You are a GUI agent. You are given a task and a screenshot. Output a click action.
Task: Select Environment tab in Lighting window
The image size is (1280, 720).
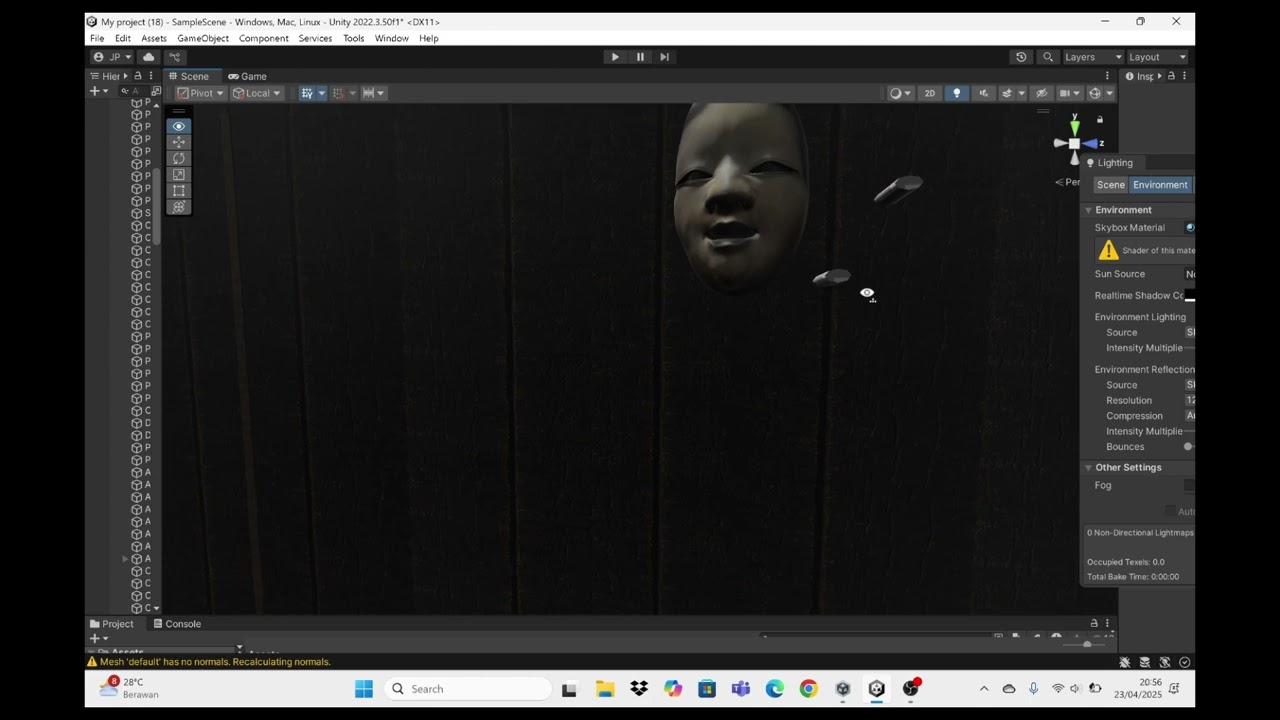click(1160, 185)
